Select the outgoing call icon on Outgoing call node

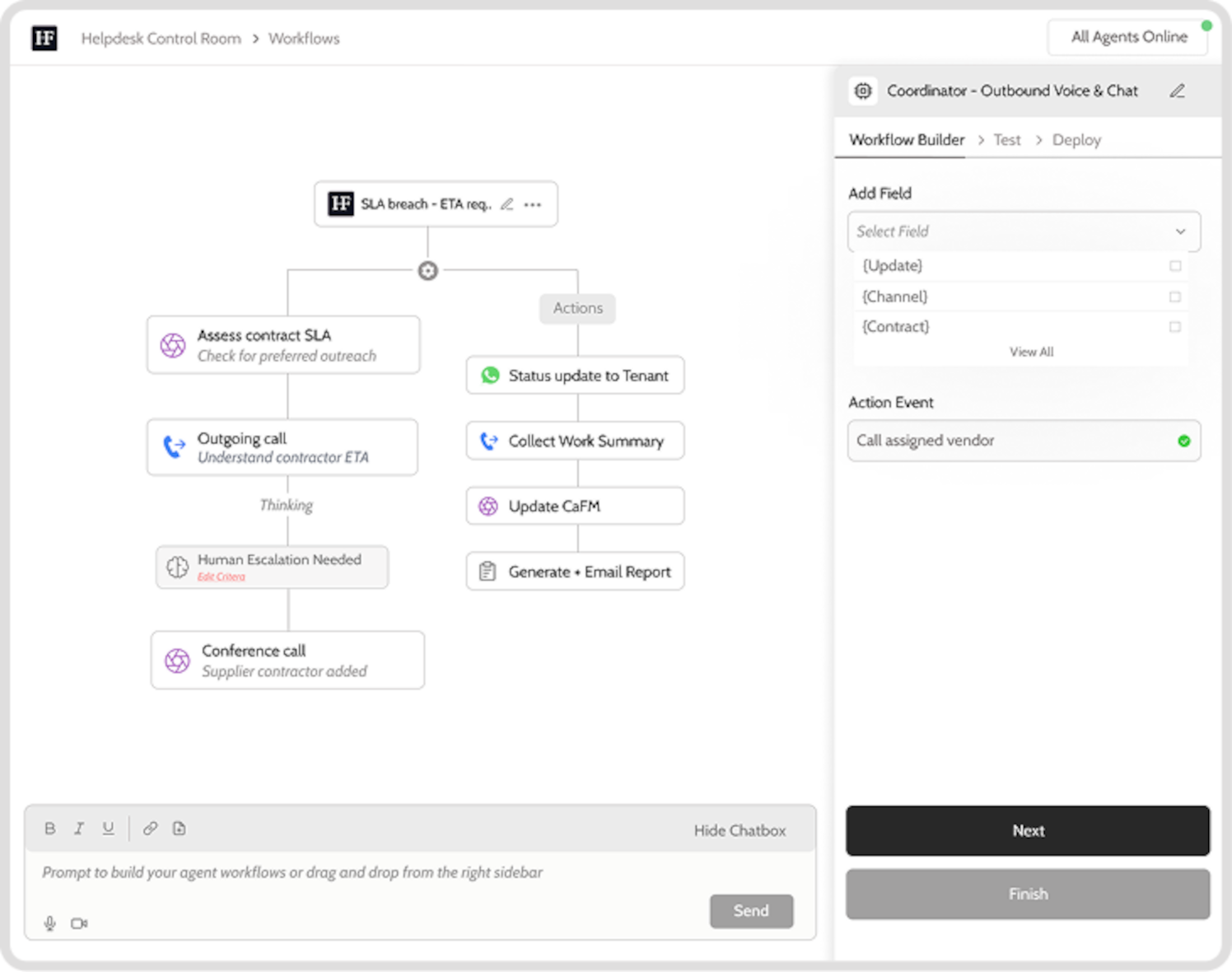[x=174, y=447]
